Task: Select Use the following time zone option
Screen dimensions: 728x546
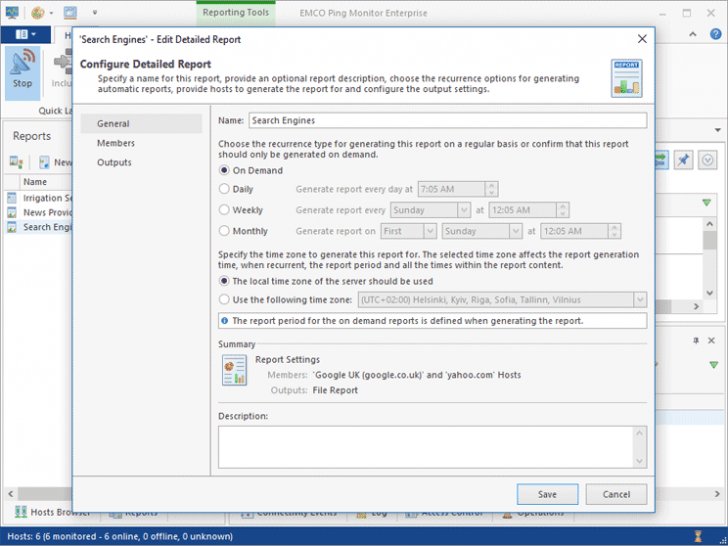Action: point(224,299)
